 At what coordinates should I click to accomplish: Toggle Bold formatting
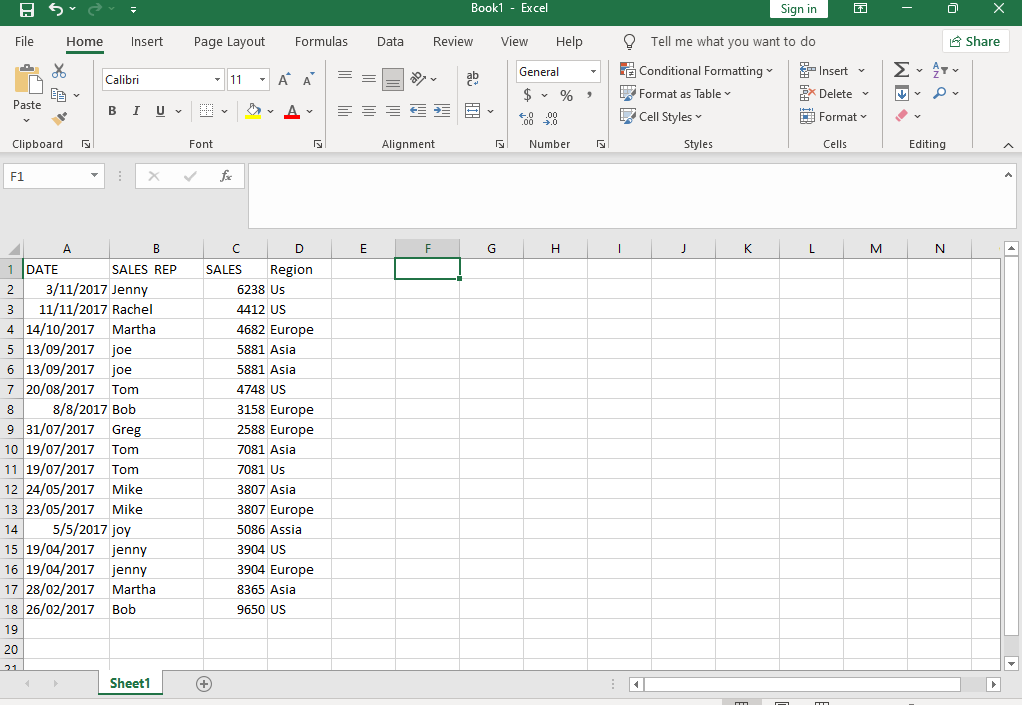click(x=112, y=111)
